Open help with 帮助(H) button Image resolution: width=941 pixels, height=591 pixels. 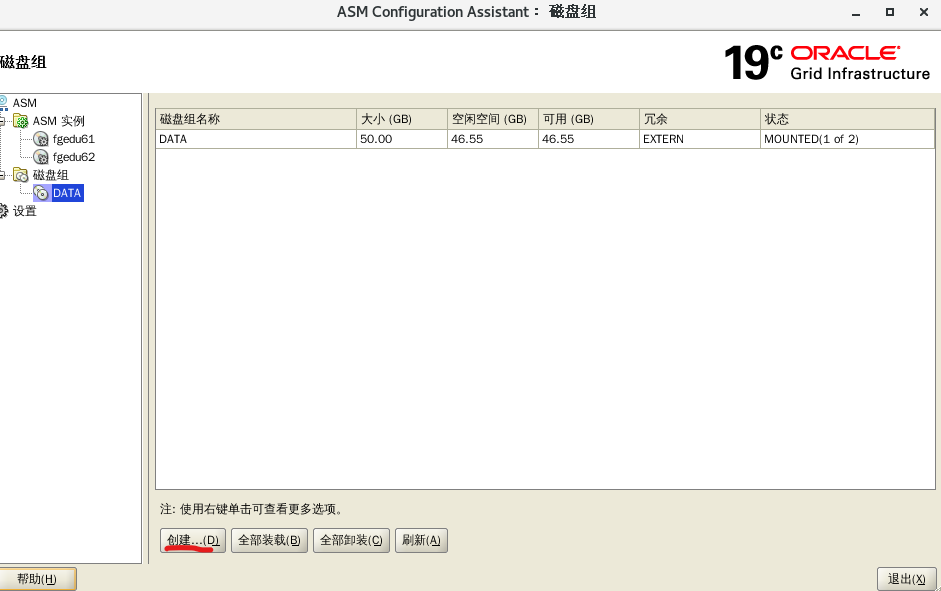pos(37,579)
